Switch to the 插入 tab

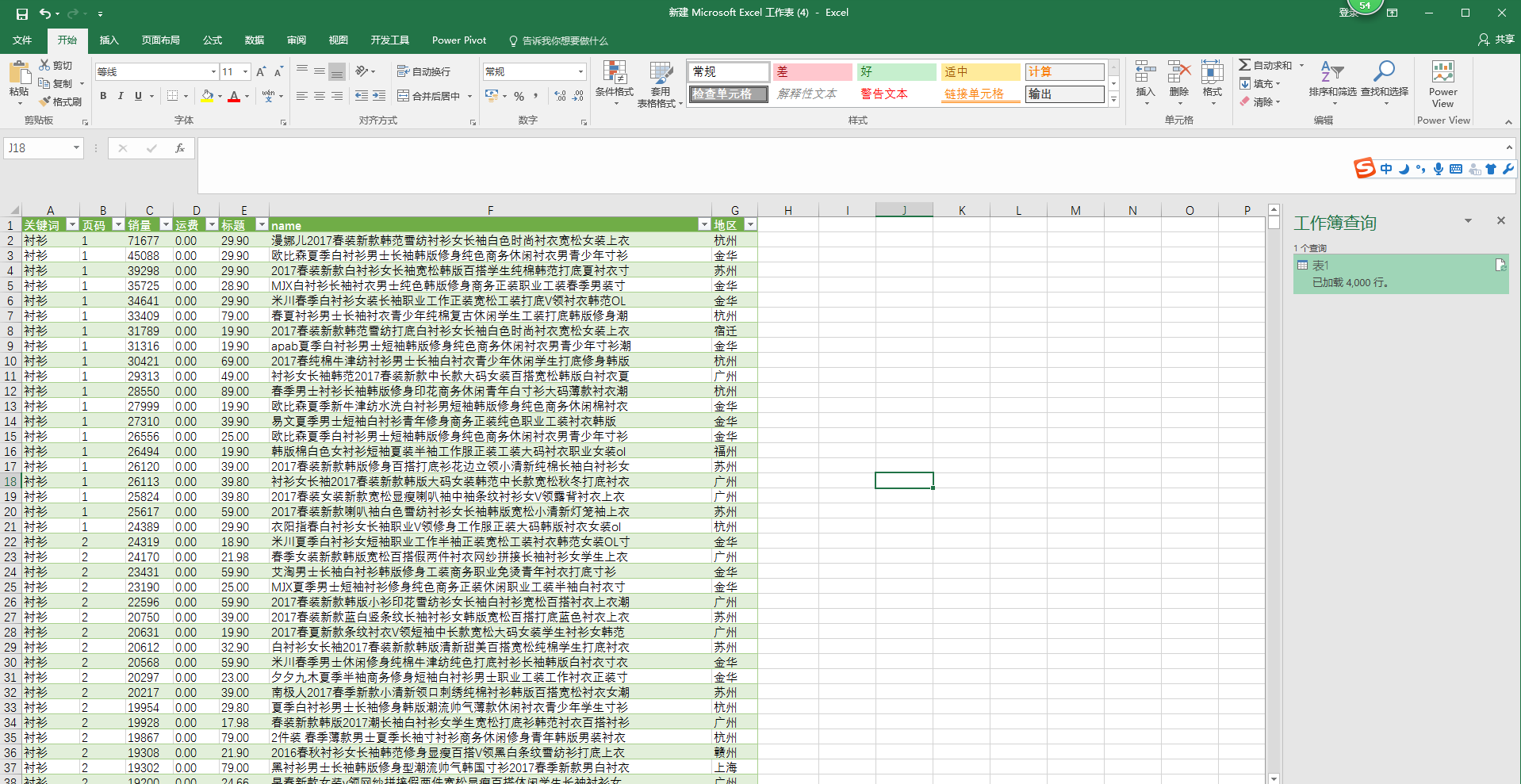point(109,40)
